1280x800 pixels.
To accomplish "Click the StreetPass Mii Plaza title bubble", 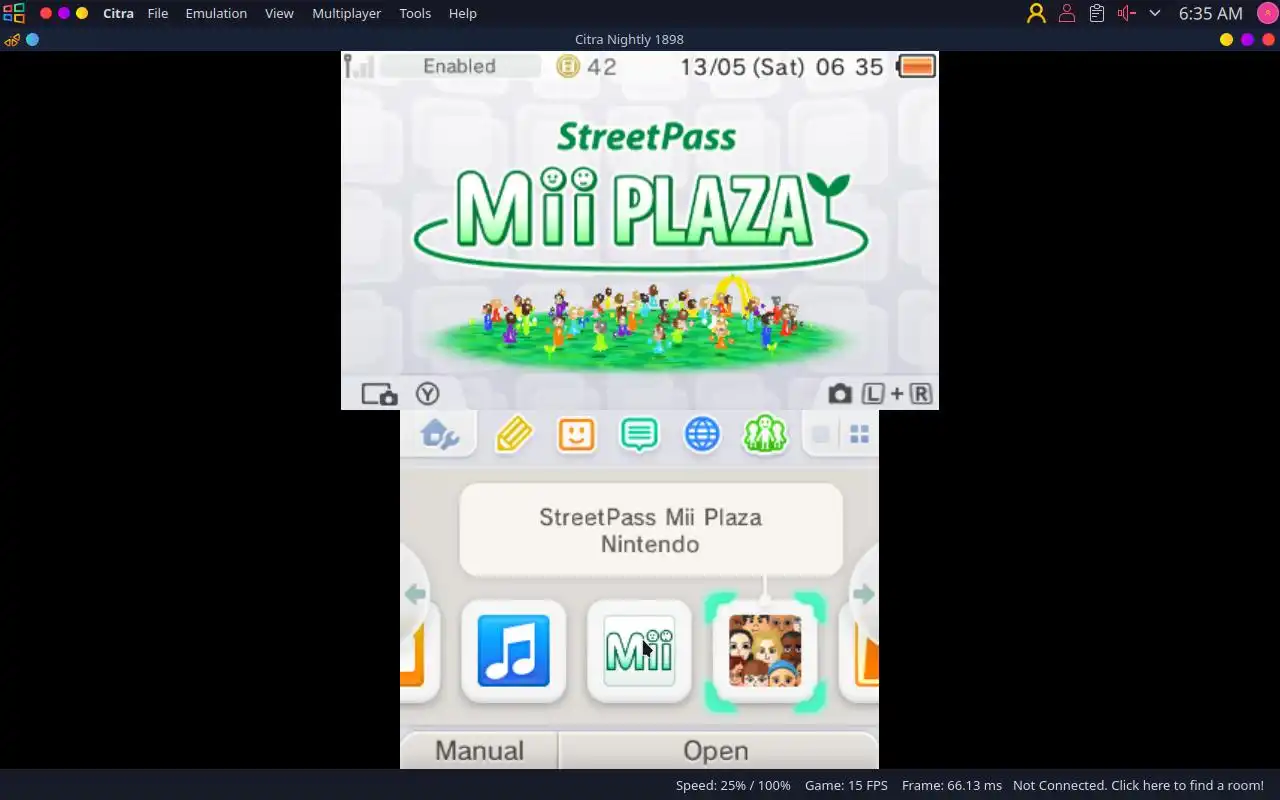I will pos(651,530).
